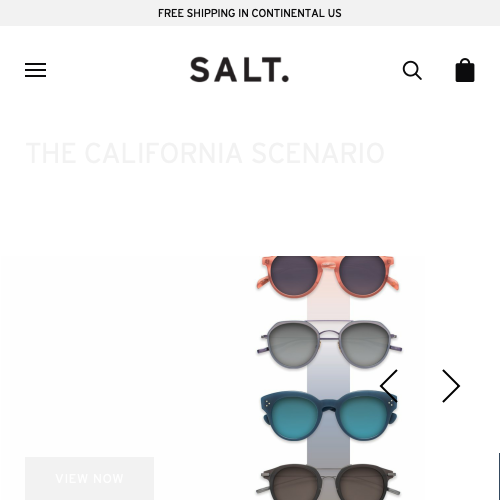Go to previous slide with left chevron
Image resolution: width=500 pixels, height=500 pixels.
click(x=389, y=386)
